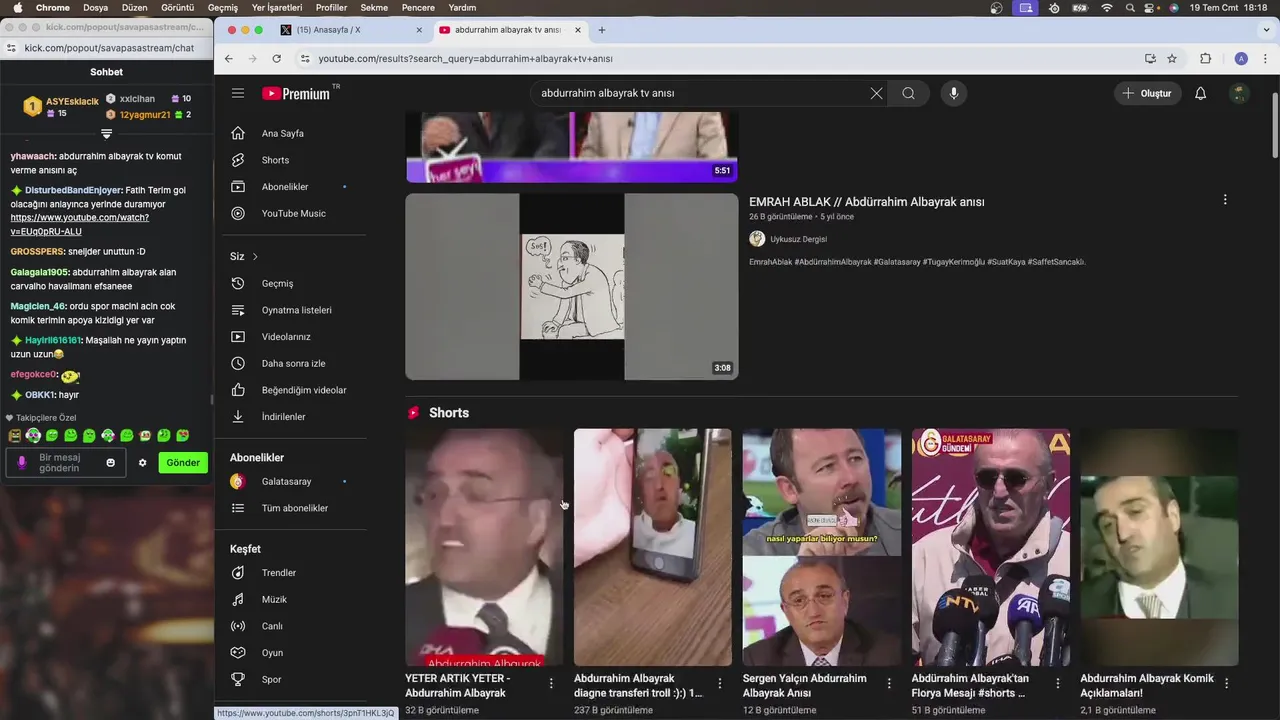The width and height of the screenshot is (1280, 720).
Task: Open YouTube notifications bell
Action: (x=1201, y=93)
